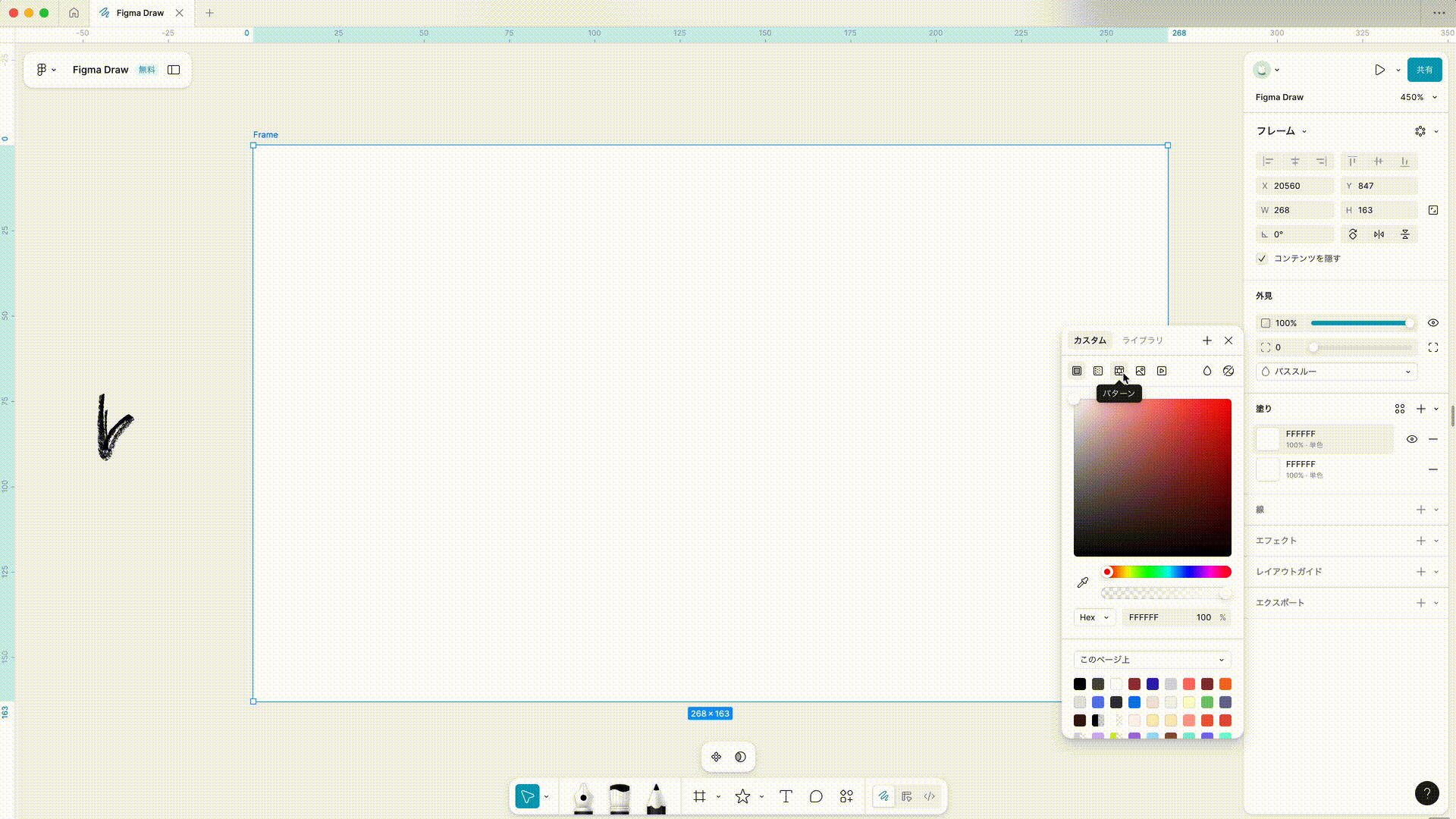This screenshot has height=819, width=1456.
Task: Select the Pen nib tool
Action: click(583, 799)
